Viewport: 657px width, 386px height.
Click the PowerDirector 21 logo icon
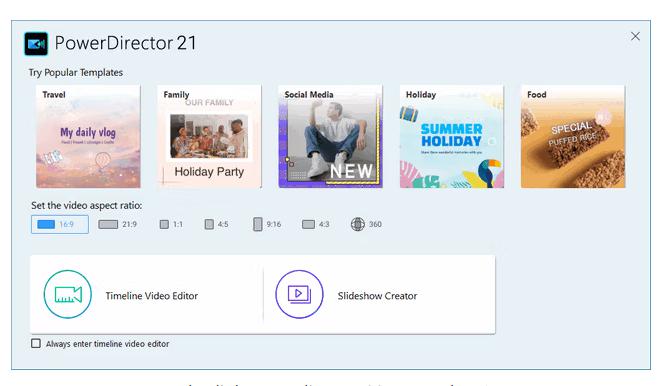coord(36,44)
